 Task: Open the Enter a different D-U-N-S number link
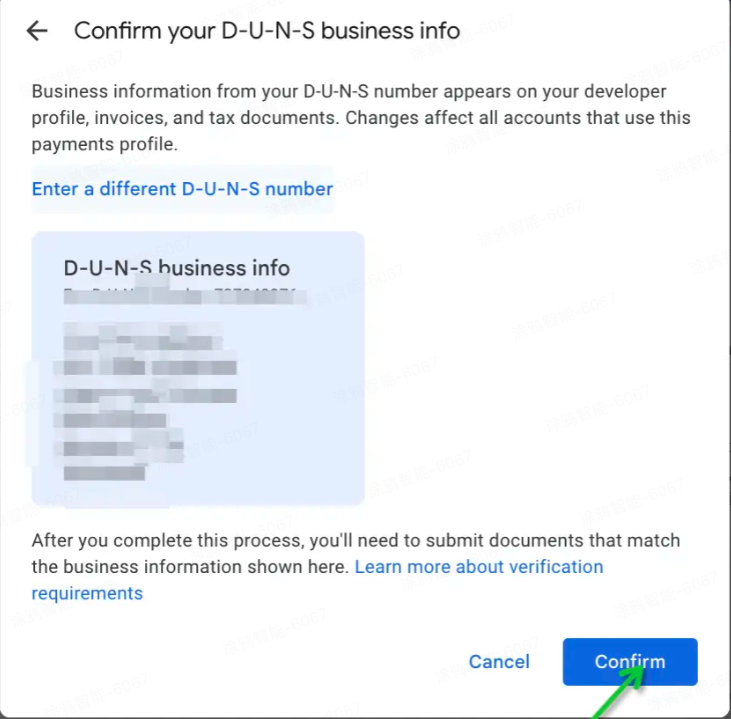(182, 189)
